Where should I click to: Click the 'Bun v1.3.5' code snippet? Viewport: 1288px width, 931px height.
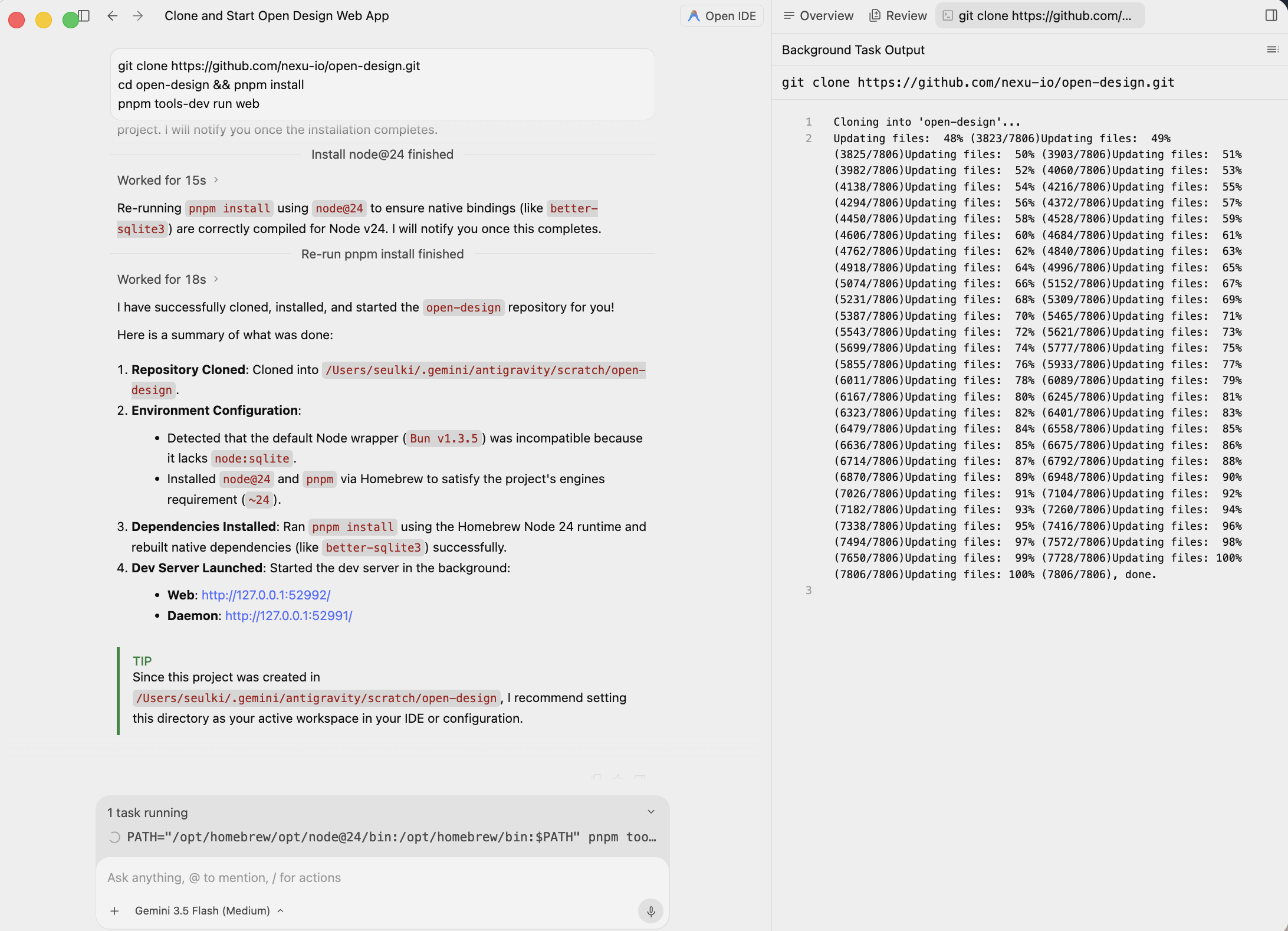tap(443, 439)
